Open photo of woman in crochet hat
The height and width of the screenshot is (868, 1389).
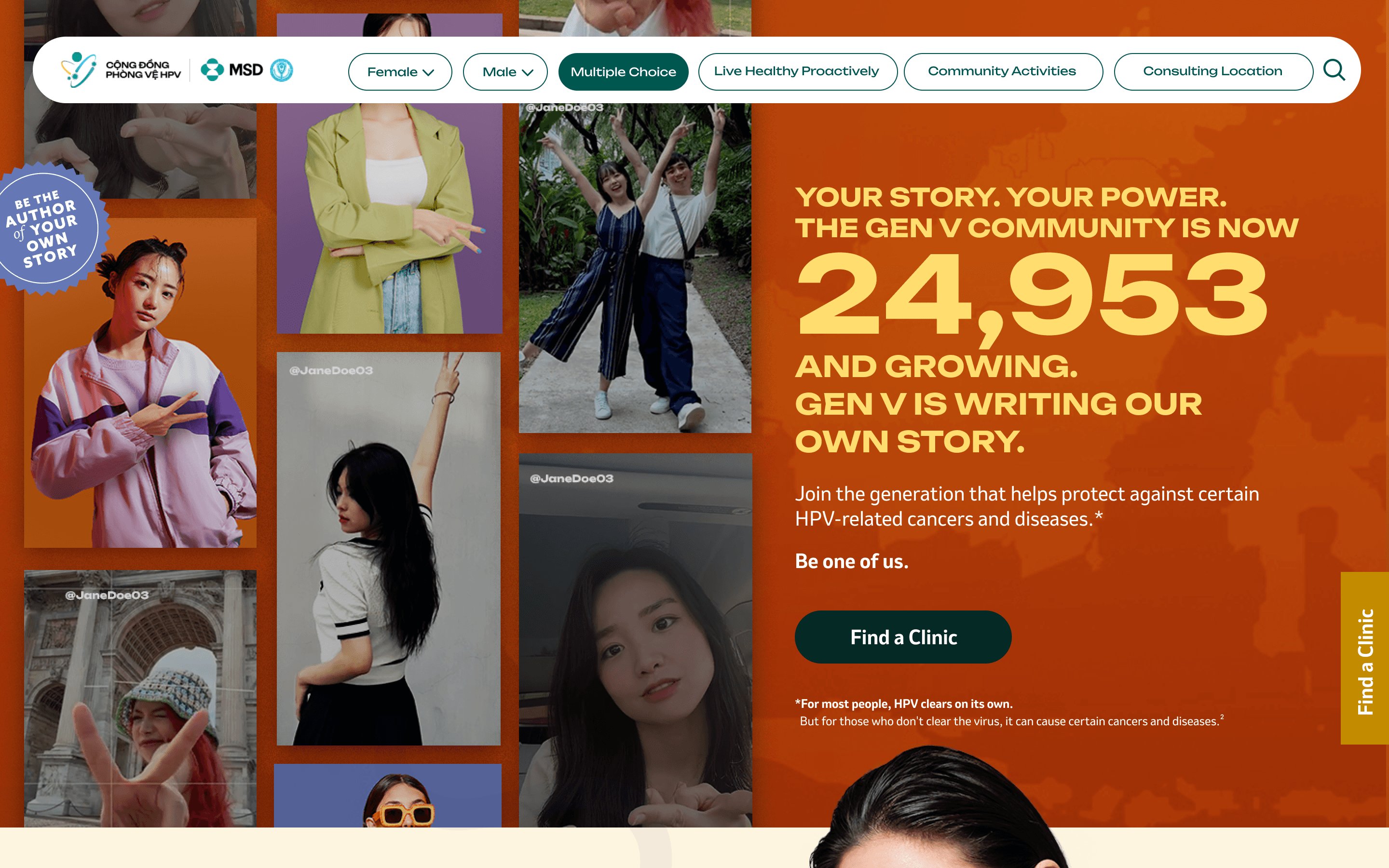tap(140, 699)
